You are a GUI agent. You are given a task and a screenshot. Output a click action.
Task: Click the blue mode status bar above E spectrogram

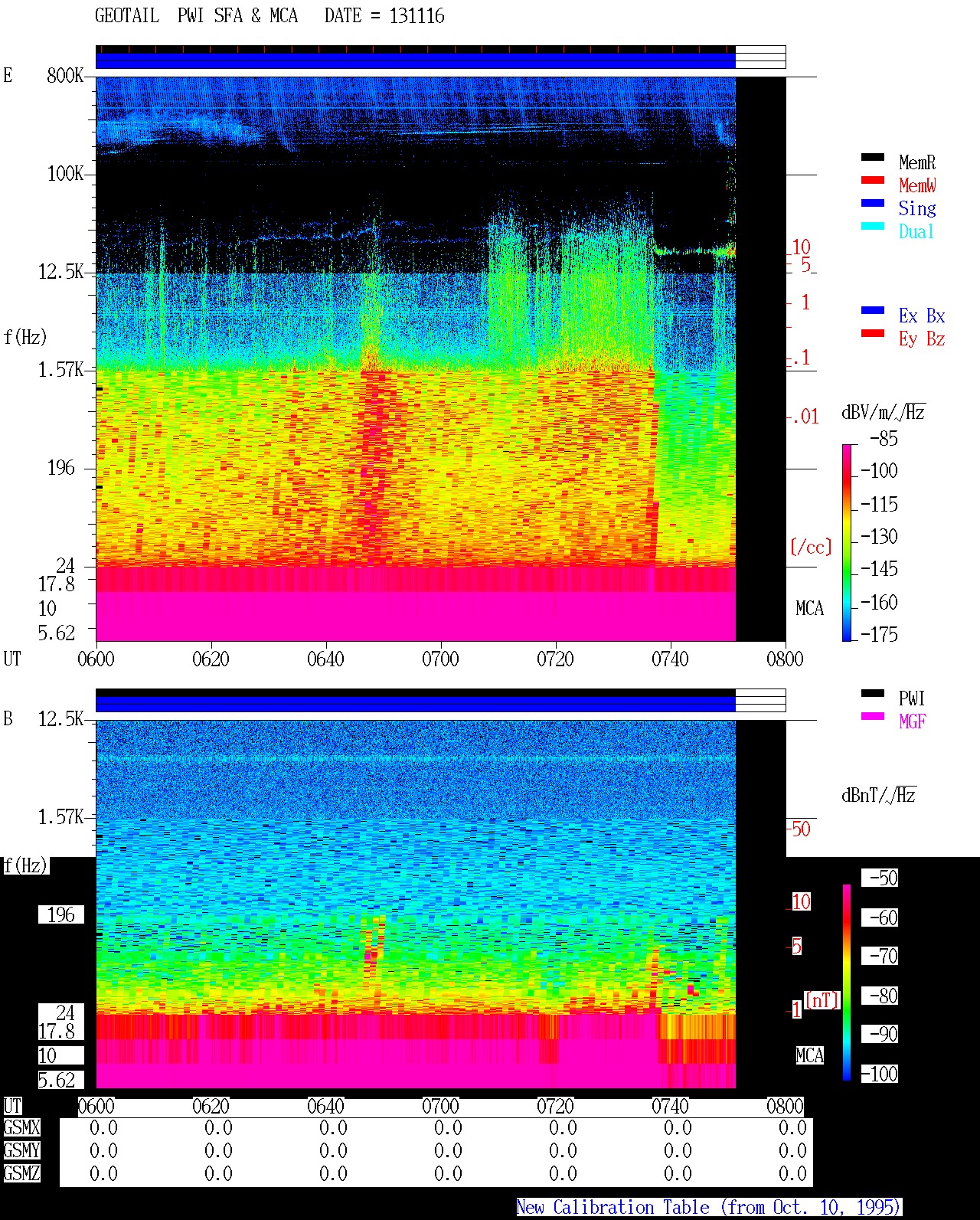pos(416,61)
